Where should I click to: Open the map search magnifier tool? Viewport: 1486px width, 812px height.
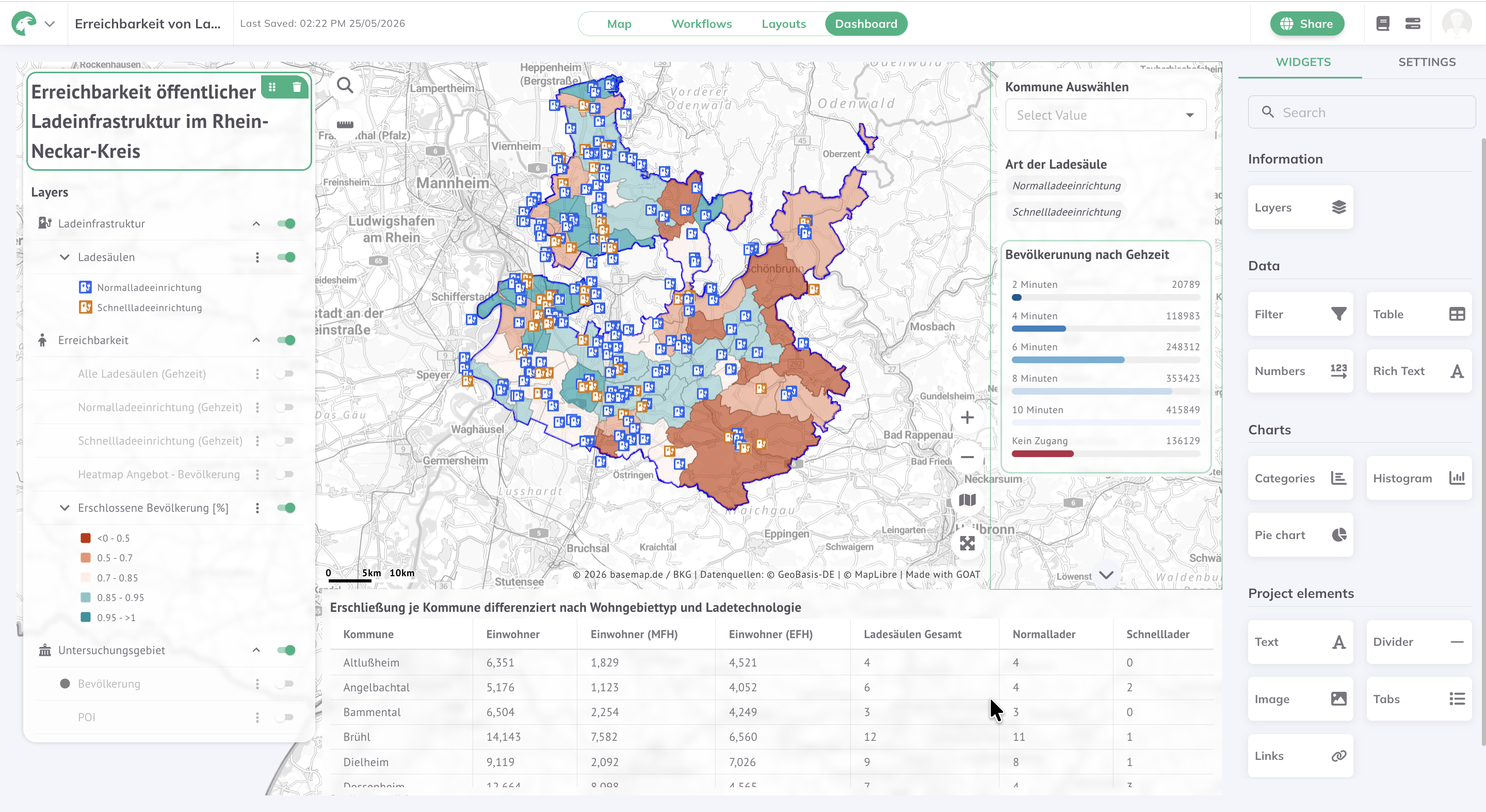345,85
